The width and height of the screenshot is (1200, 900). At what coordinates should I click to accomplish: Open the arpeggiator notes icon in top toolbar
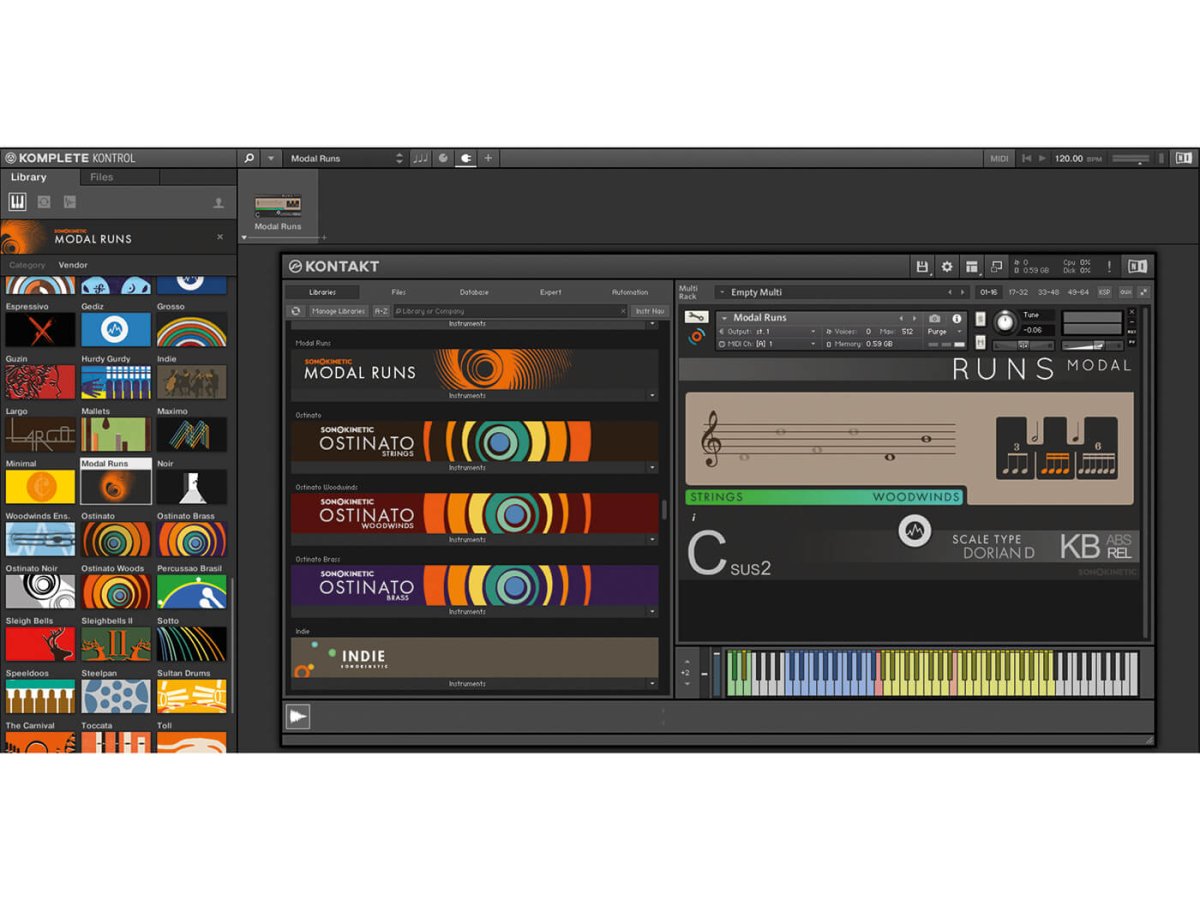(420, 158)
